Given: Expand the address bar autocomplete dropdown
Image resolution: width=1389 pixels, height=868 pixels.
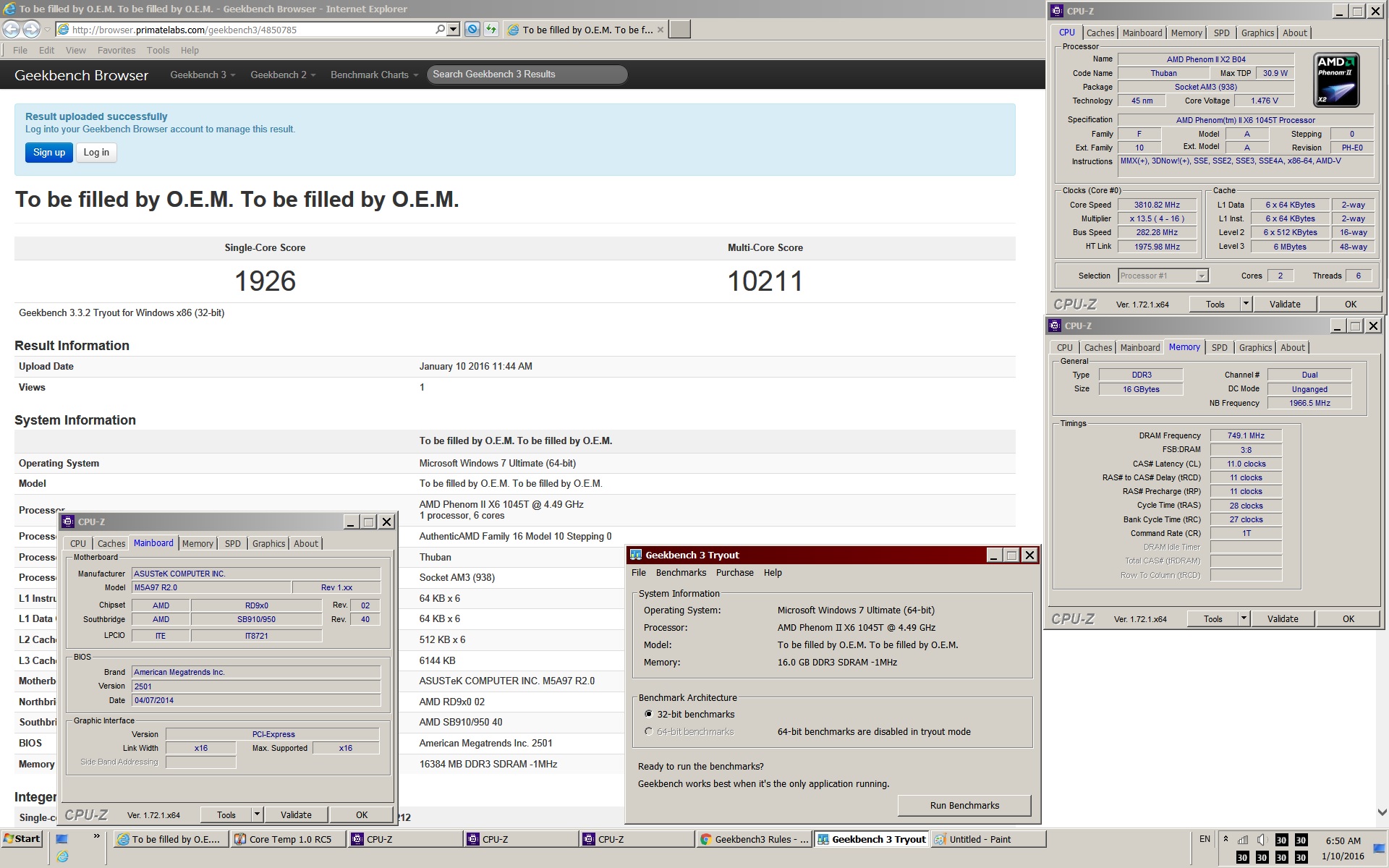Looking at the screenshot, I should [x=454, y=29].
